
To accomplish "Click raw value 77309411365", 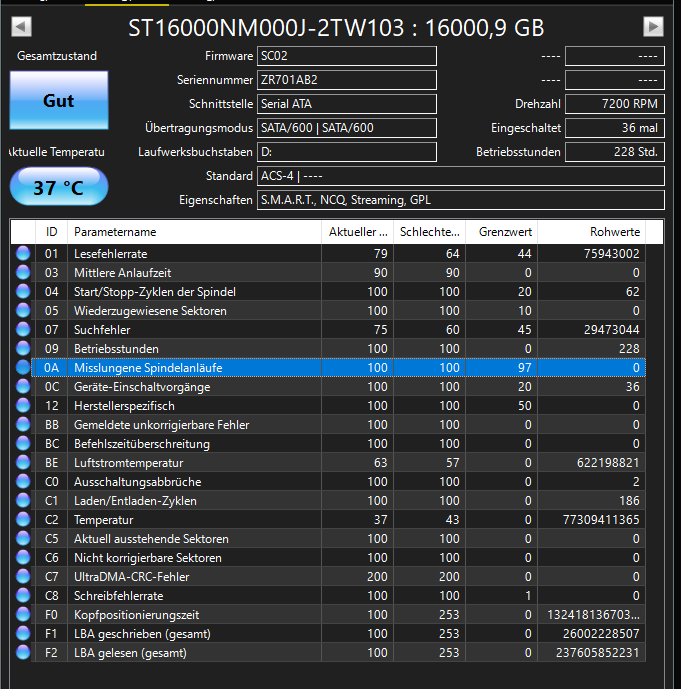I will pyautogui.click(x=601, y=520).
